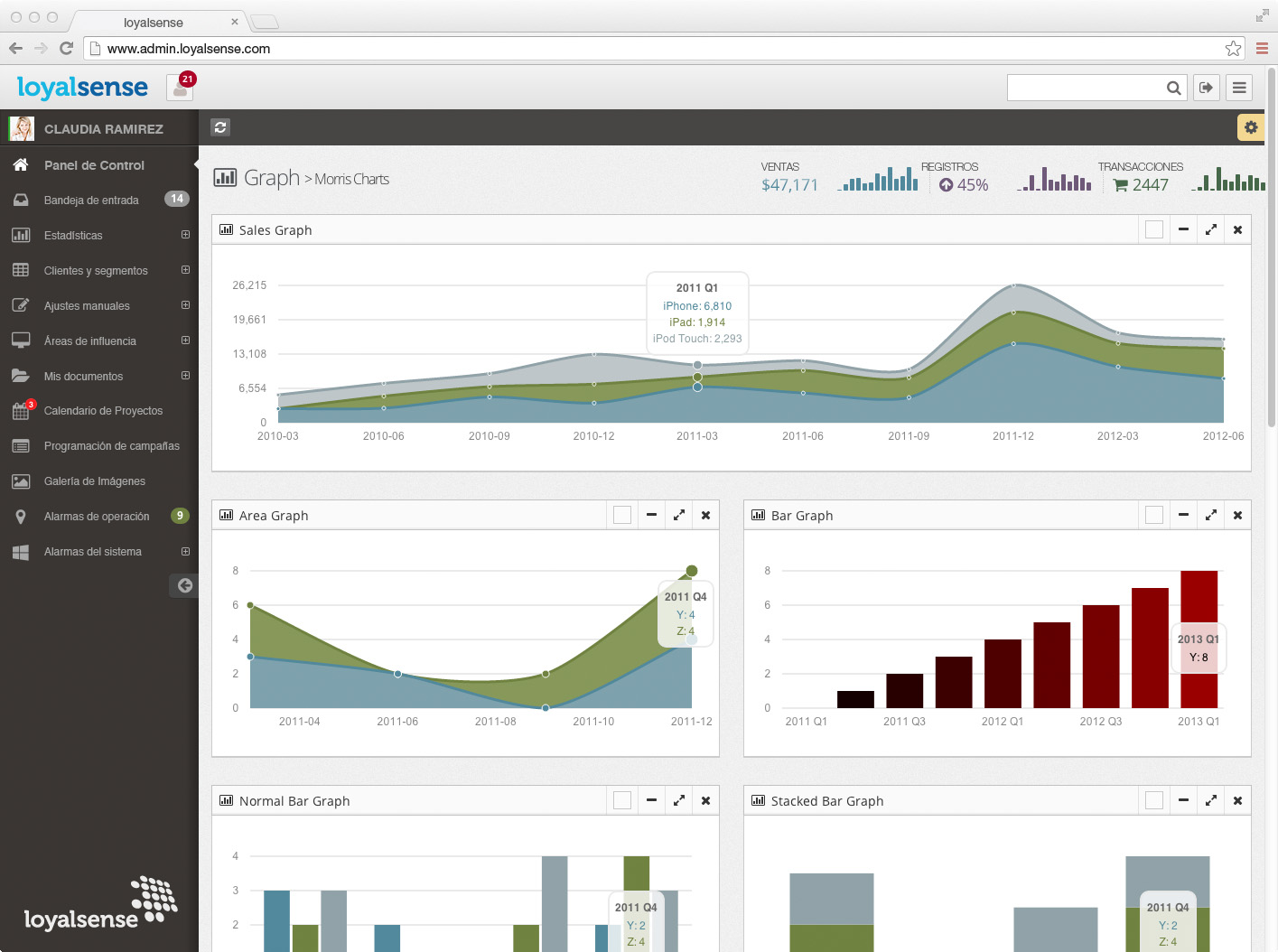Fullscreen the Normal Bar Graph panel

(678, 801)
